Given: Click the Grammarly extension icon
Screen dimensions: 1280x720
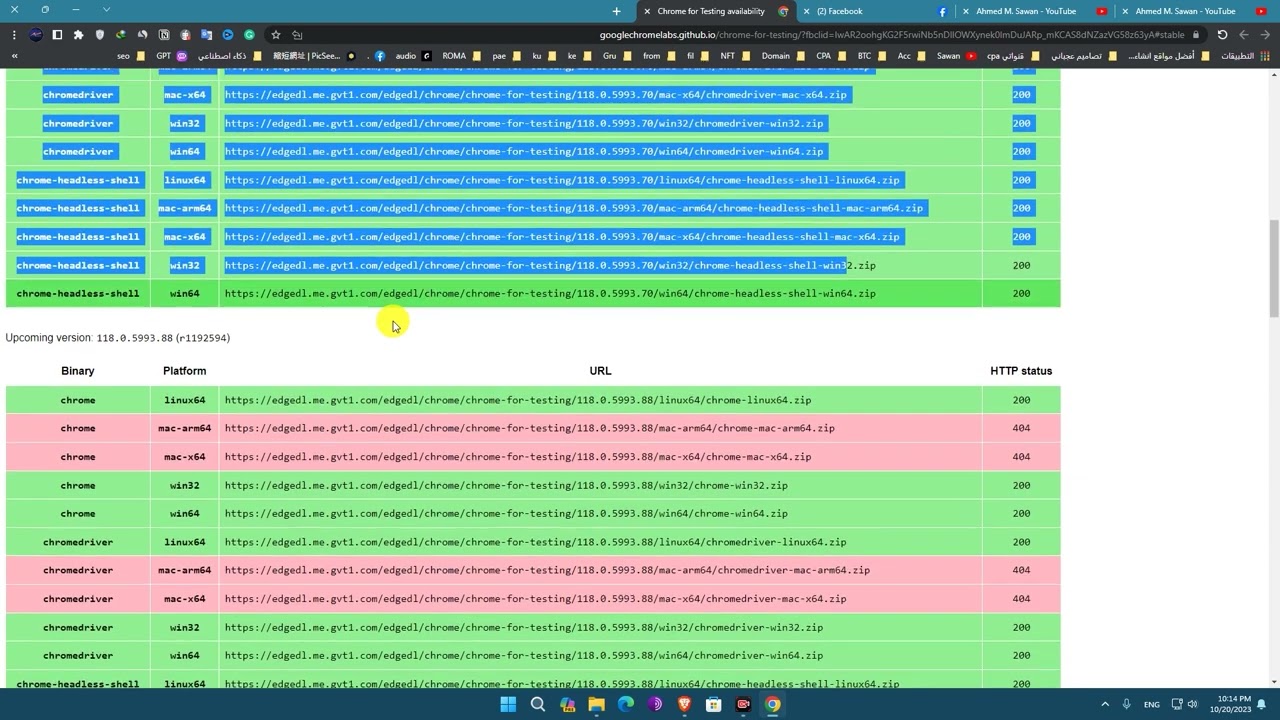Looking at the screenshot, I should pyautogui.click(x=250, y=34).
